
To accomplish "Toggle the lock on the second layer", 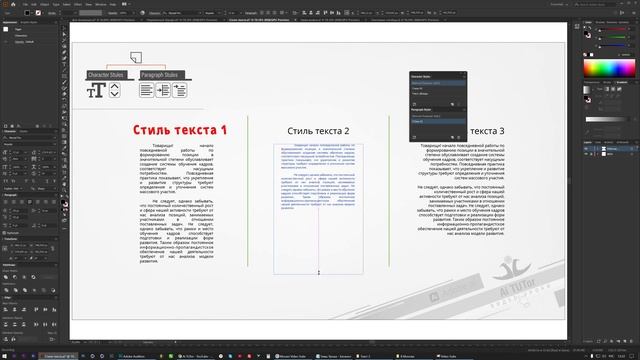I will pyautogui.click(x=591, y=154).
